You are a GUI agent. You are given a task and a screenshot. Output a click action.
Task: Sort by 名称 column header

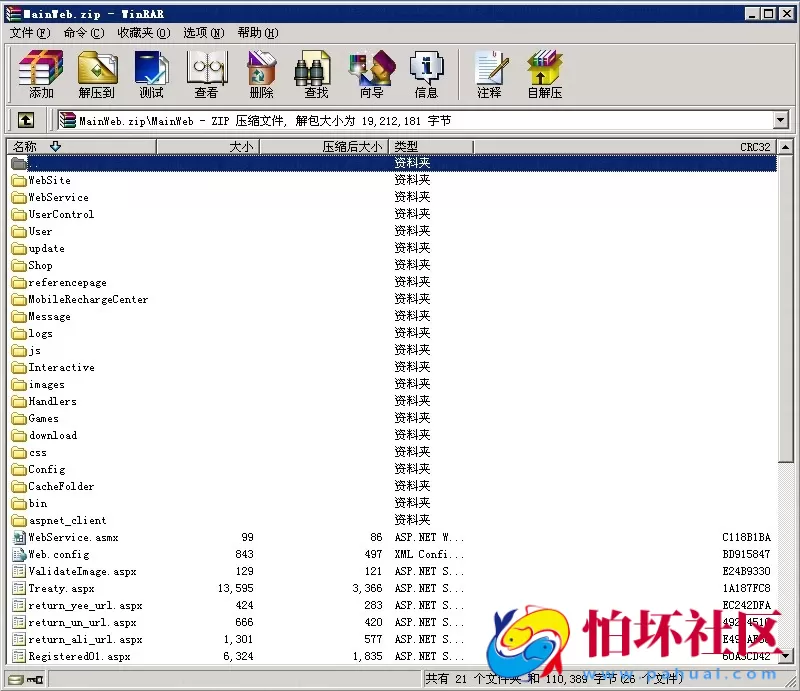pyautogui.click(x=80, y=147)
